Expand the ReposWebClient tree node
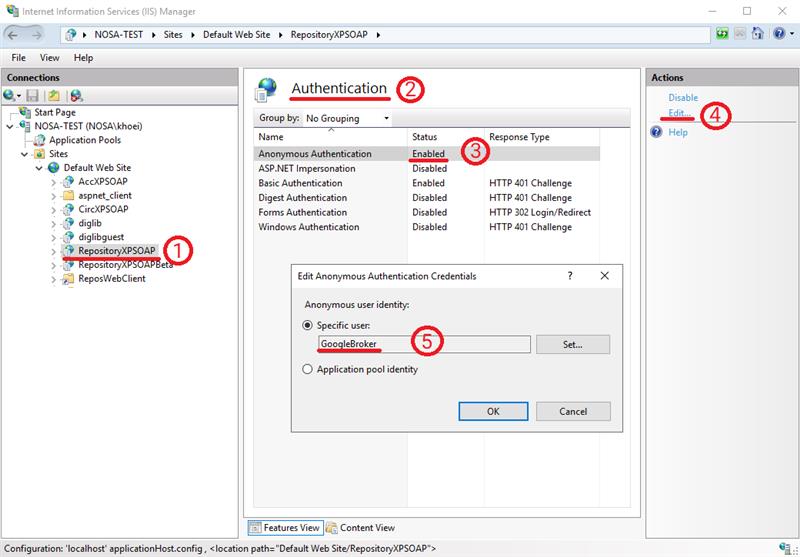Screen dimensions: 800x557 54,279
